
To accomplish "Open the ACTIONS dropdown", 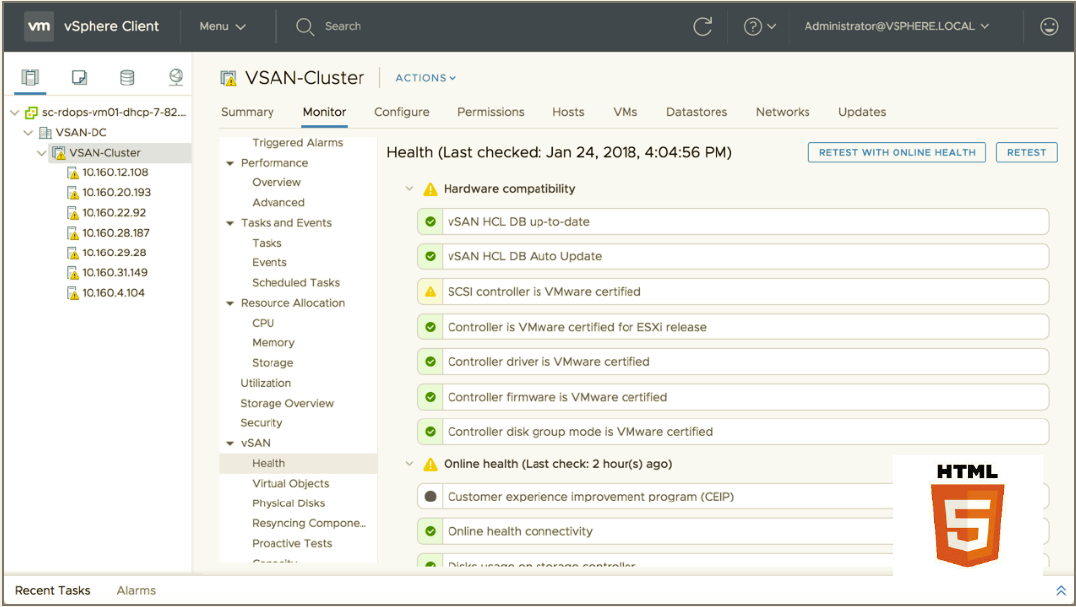I will coord(425,78).
